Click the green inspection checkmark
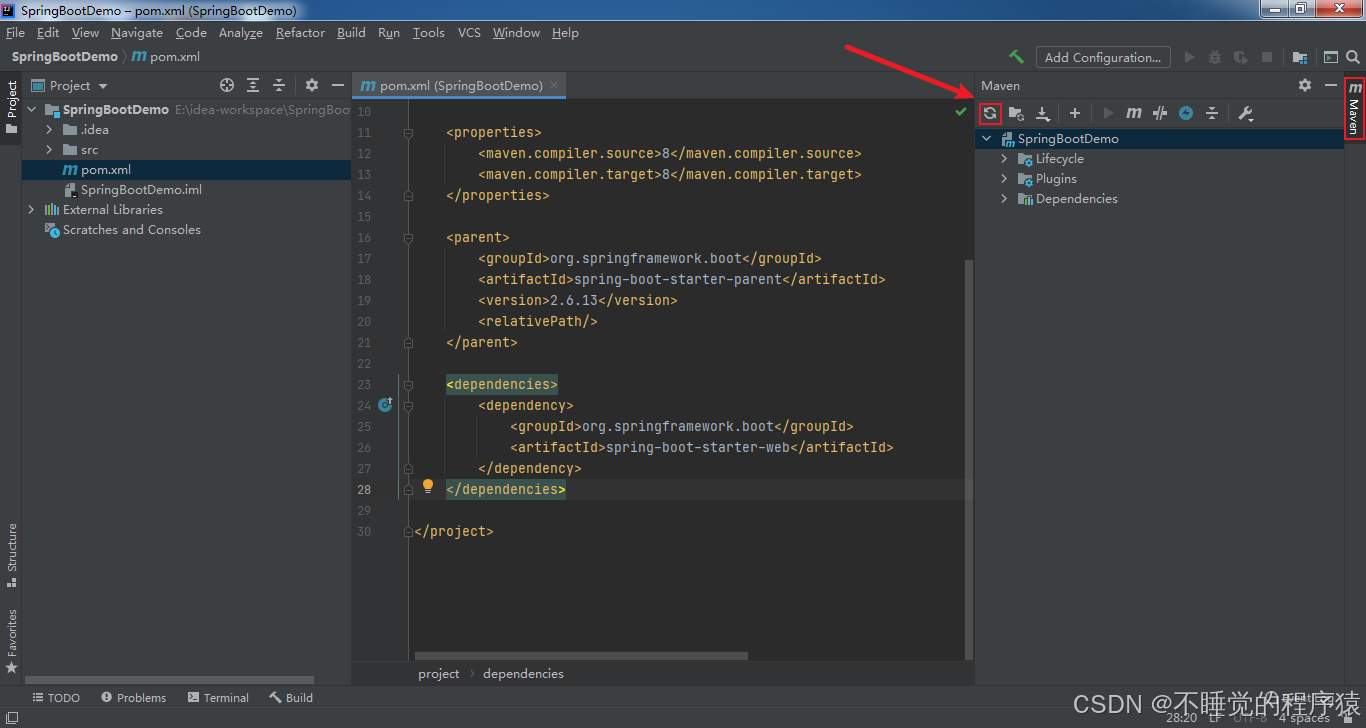The width and height of the screenshot is (1366, 728). 961,113
